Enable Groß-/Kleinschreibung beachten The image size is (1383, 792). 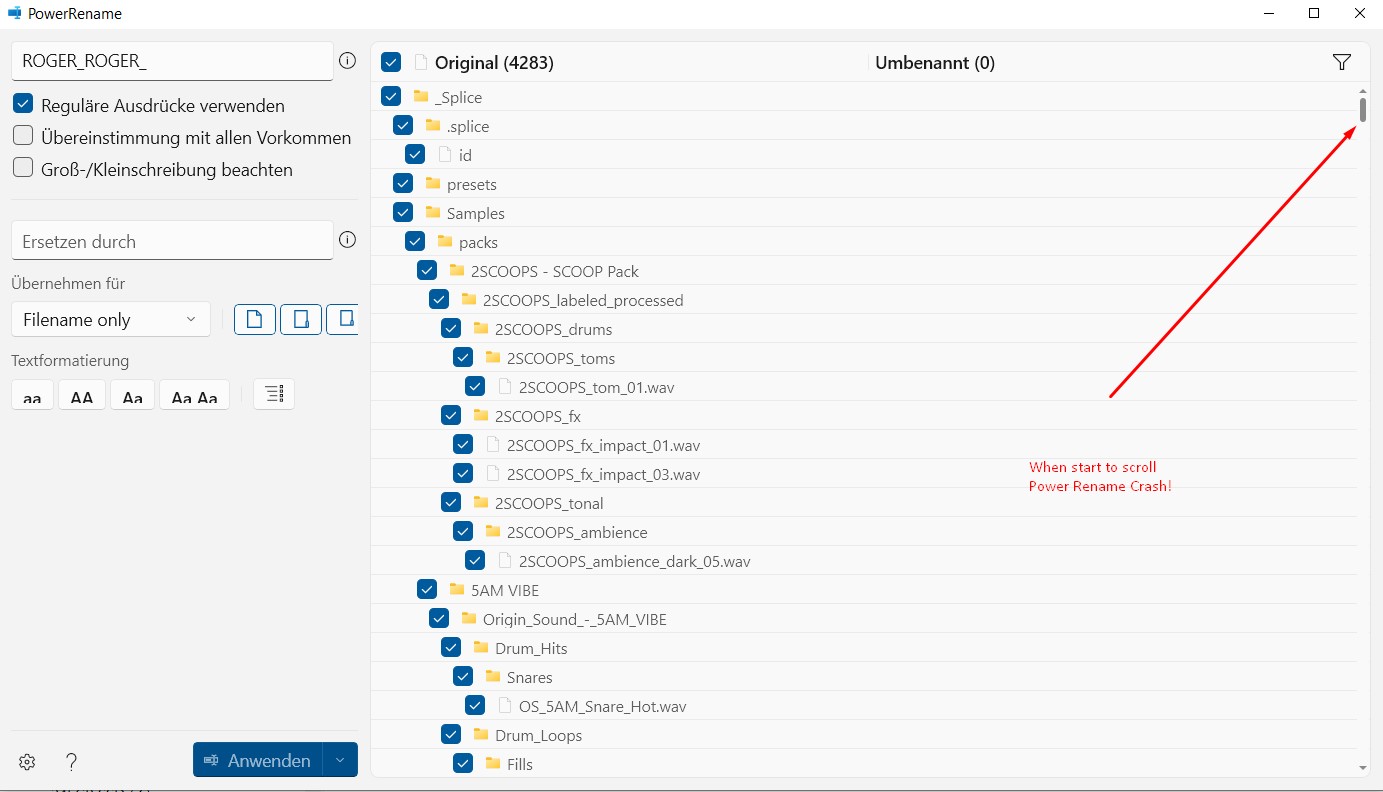coord(21,168)
